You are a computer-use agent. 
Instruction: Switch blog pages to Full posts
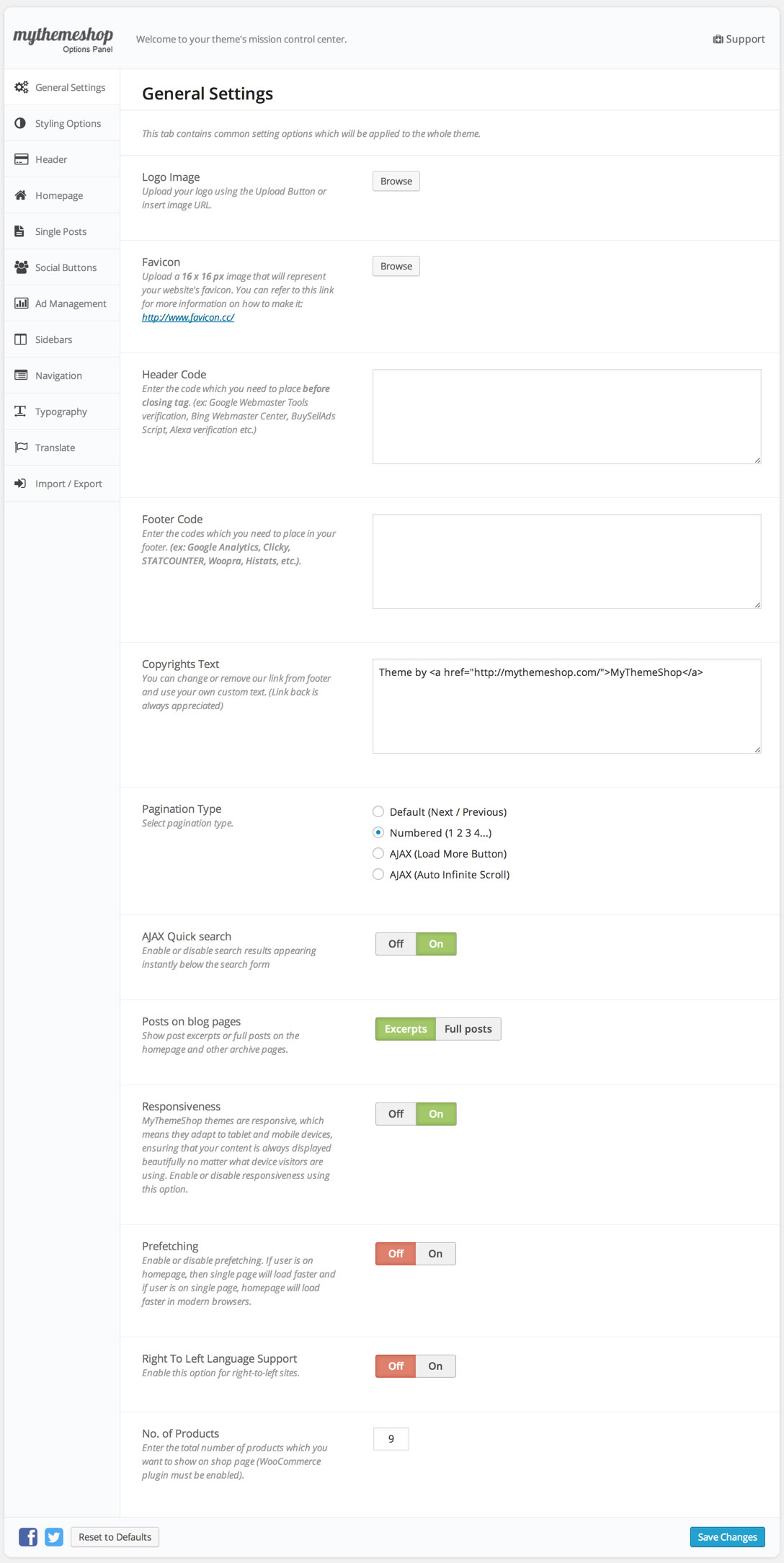[468, 1029]
